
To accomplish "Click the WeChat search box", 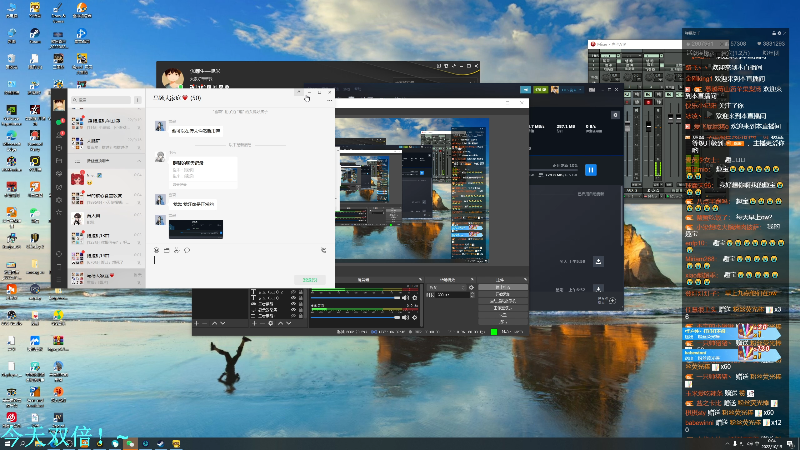I will (101, 100).
